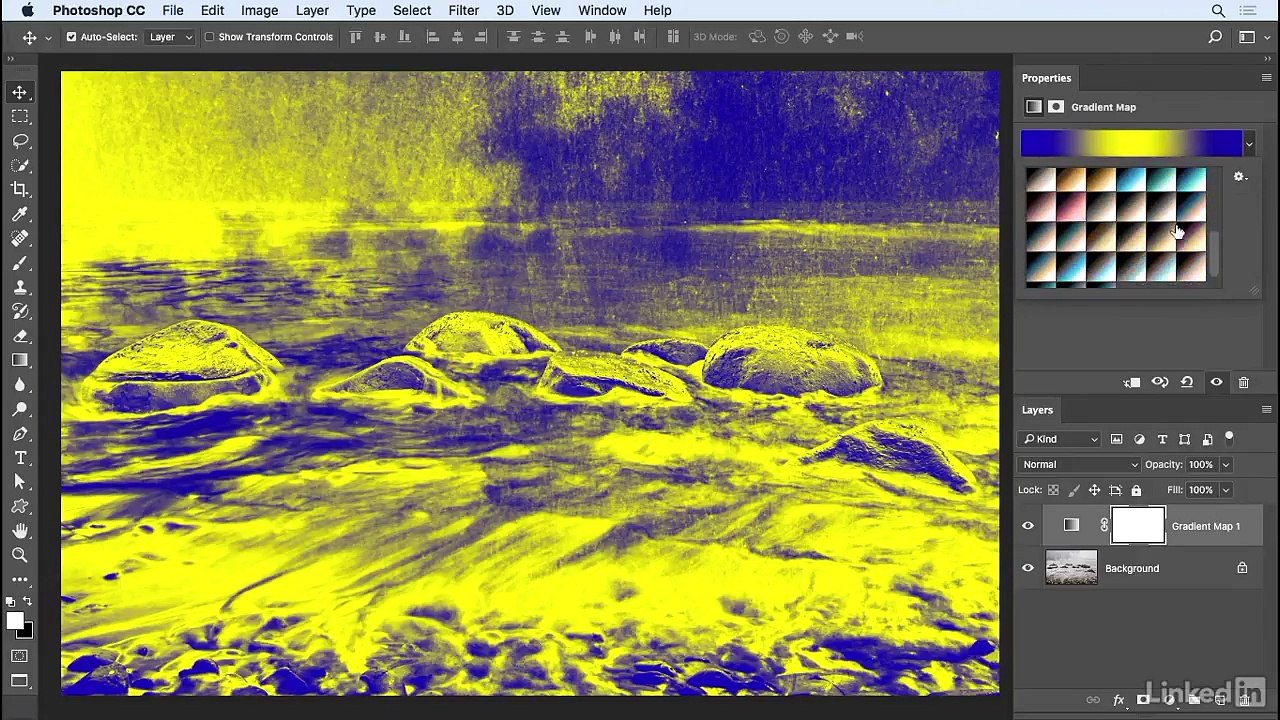Open the Auto-Select Layer dropdown
Screen dimensions: 1280x720
coord(170,37)
